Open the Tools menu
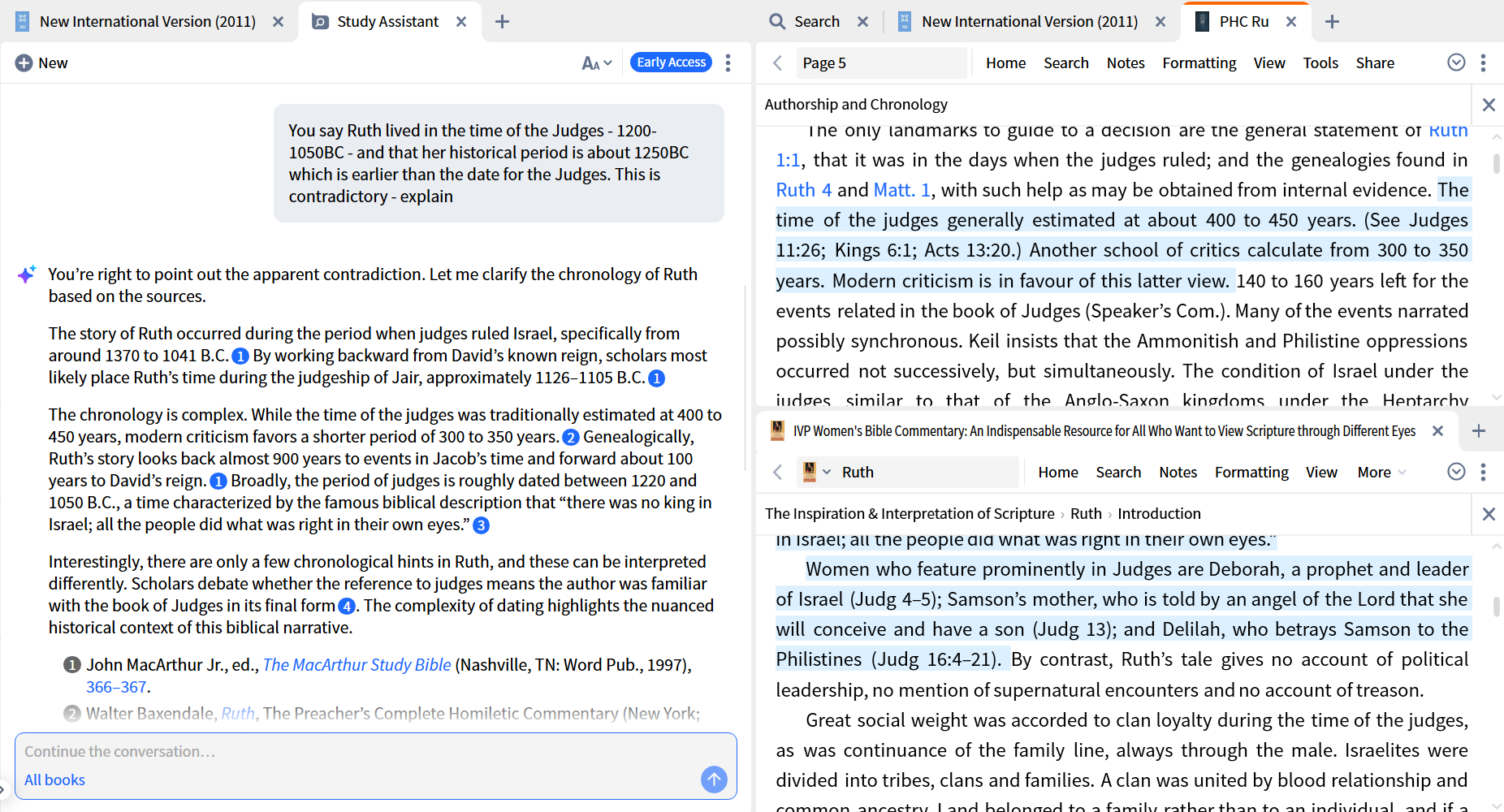Screen dimensions: 1504x812 tap(1320, 63)
